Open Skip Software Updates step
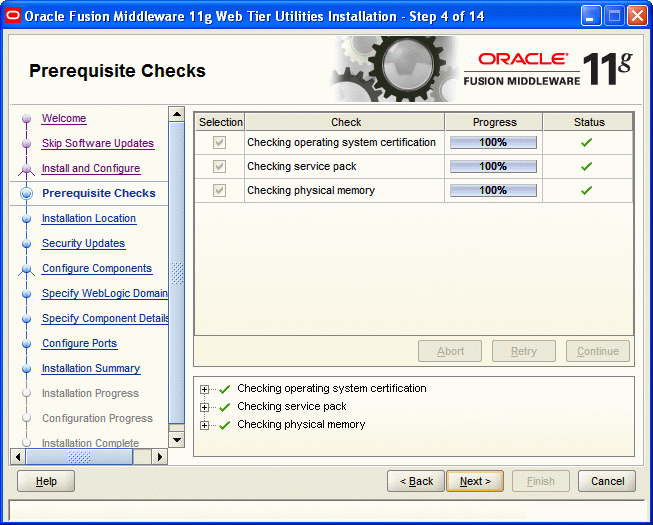The height and width of the screenshot is (525, 653). tap(98, 143)
